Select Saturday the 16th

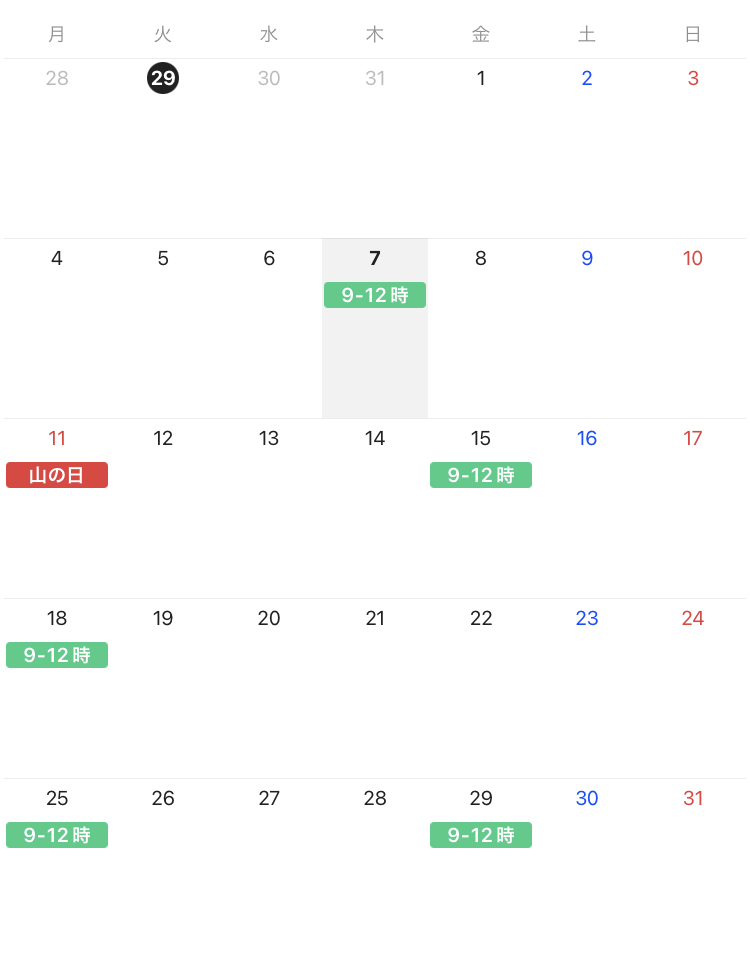point(587,438)
